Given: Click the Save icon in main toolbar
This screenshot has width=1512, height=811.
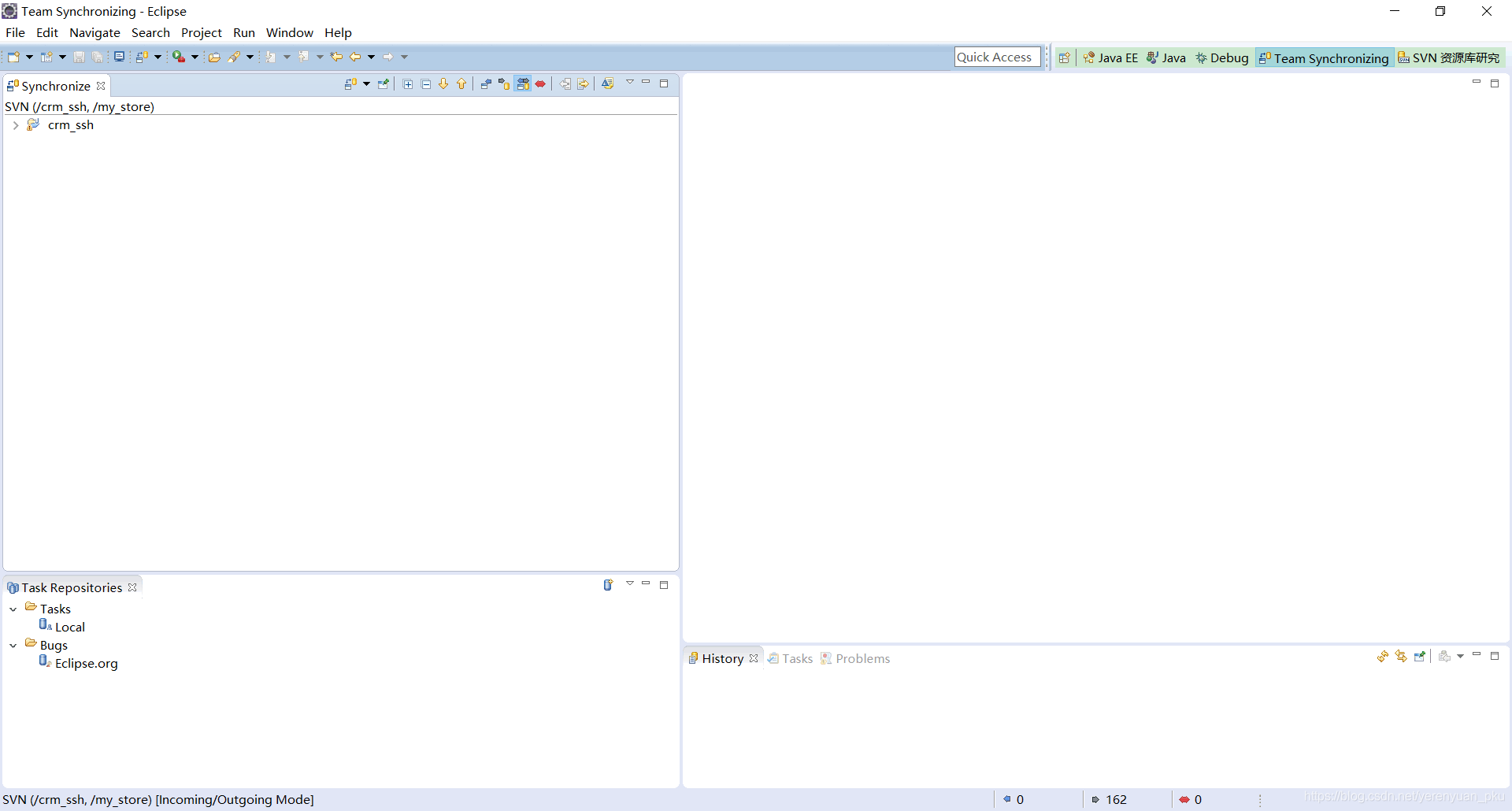Looking at the screenshot, I should (x=79, y=57).
